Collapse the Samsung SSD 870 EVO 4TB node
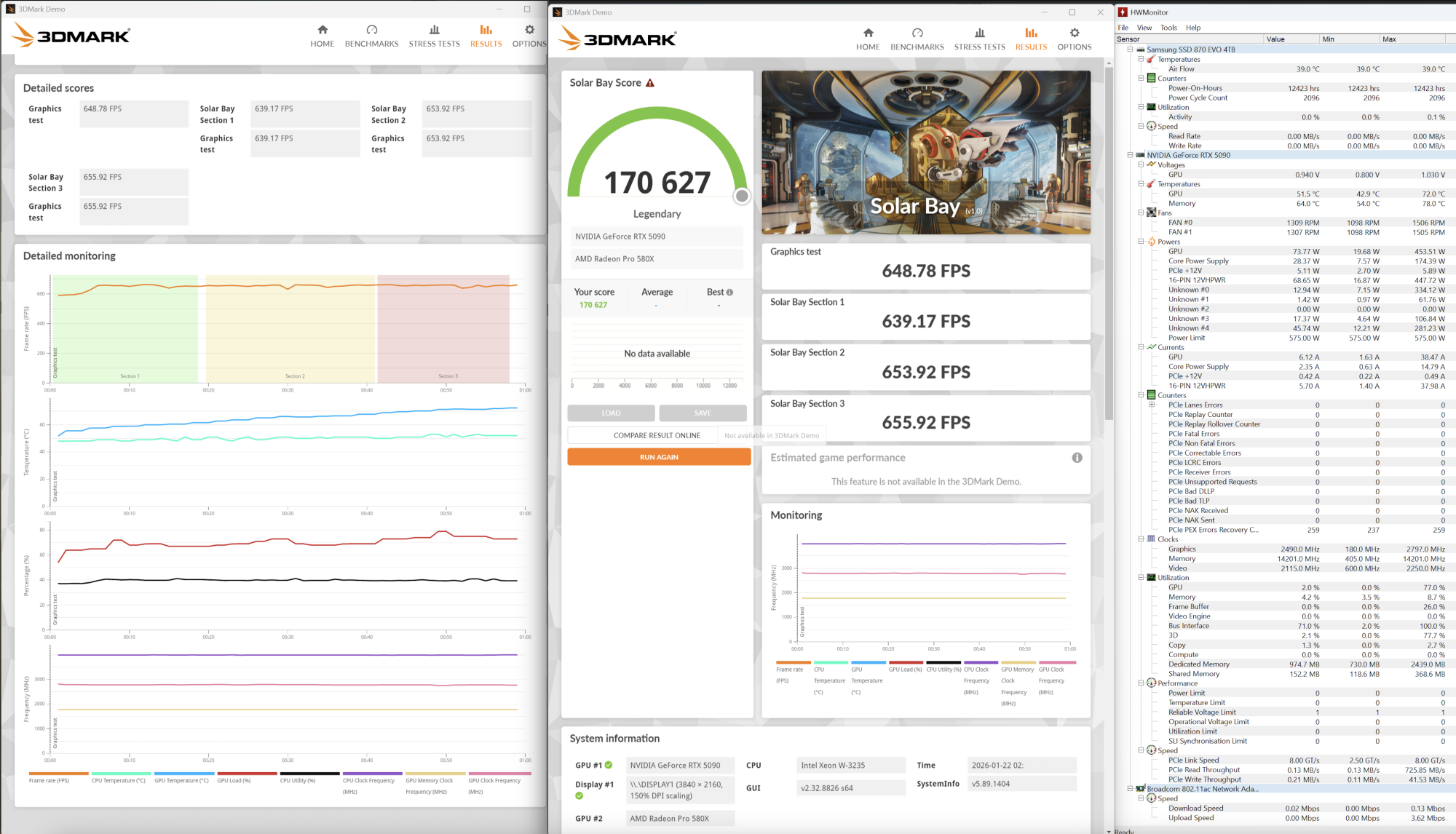 1130,49
